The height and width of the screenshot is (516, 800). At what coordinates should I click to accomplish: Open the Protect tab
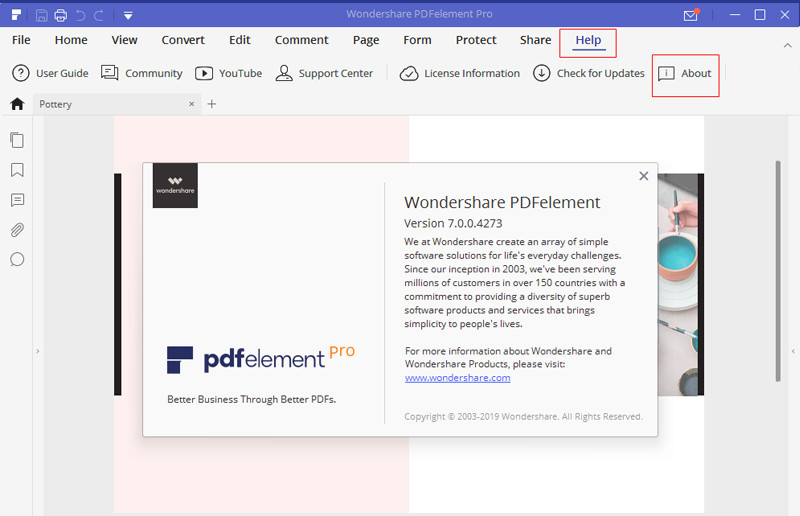[476, 40]
